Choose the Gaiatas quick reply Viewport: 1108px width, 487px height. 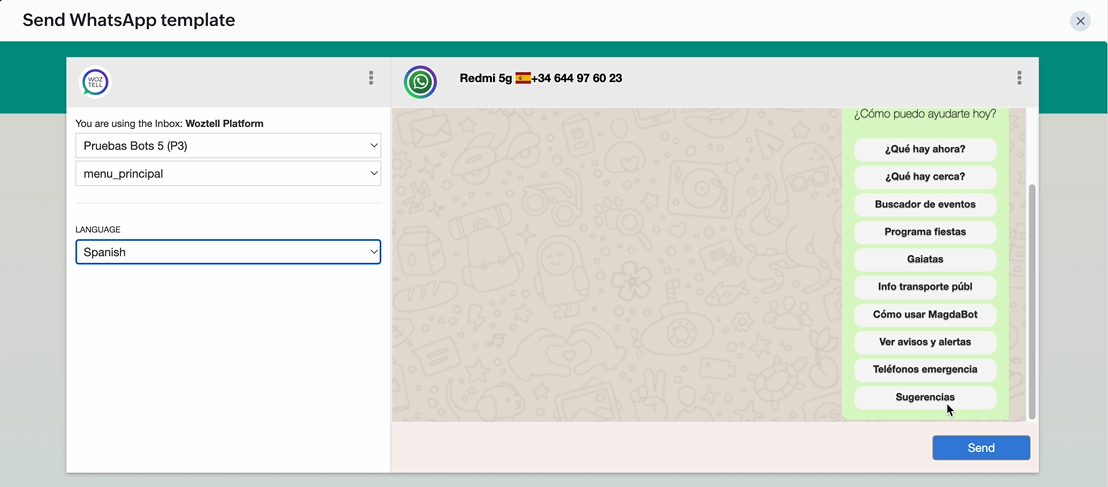pos(925,260)
